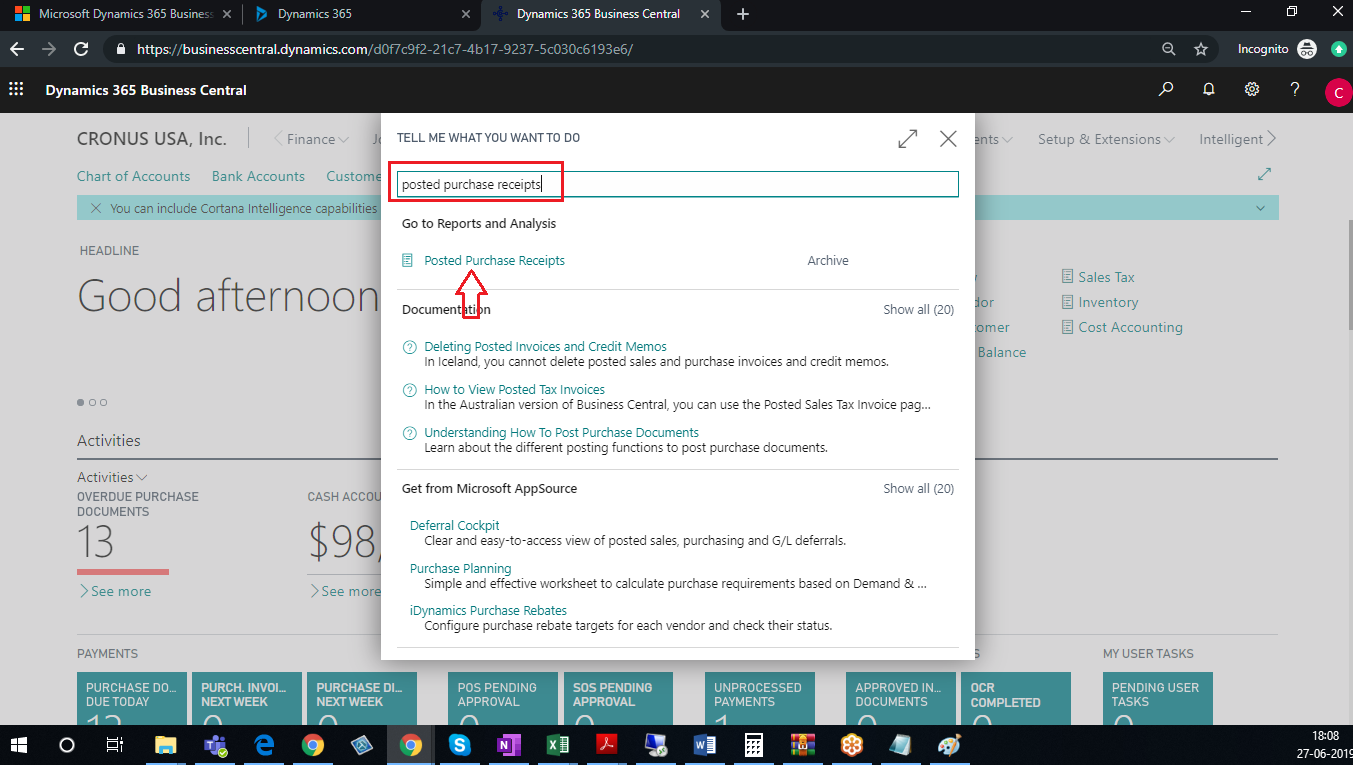This screenshot has height=765, width=1353.
Task: Open Understanding How To Post Purchase Documents
Action: pos(561,432)
